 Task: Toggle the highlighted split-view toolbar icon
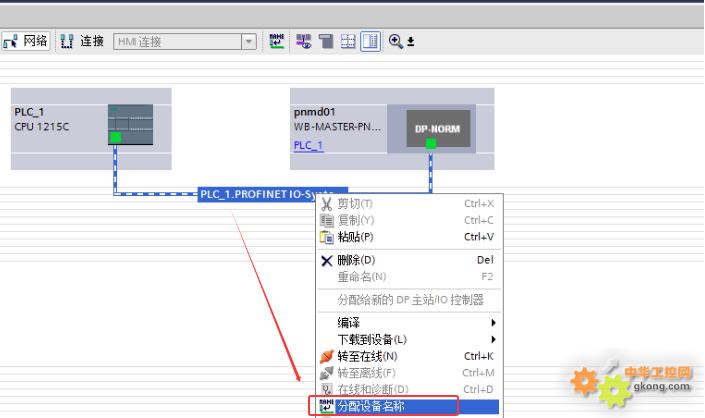(370, 41)
